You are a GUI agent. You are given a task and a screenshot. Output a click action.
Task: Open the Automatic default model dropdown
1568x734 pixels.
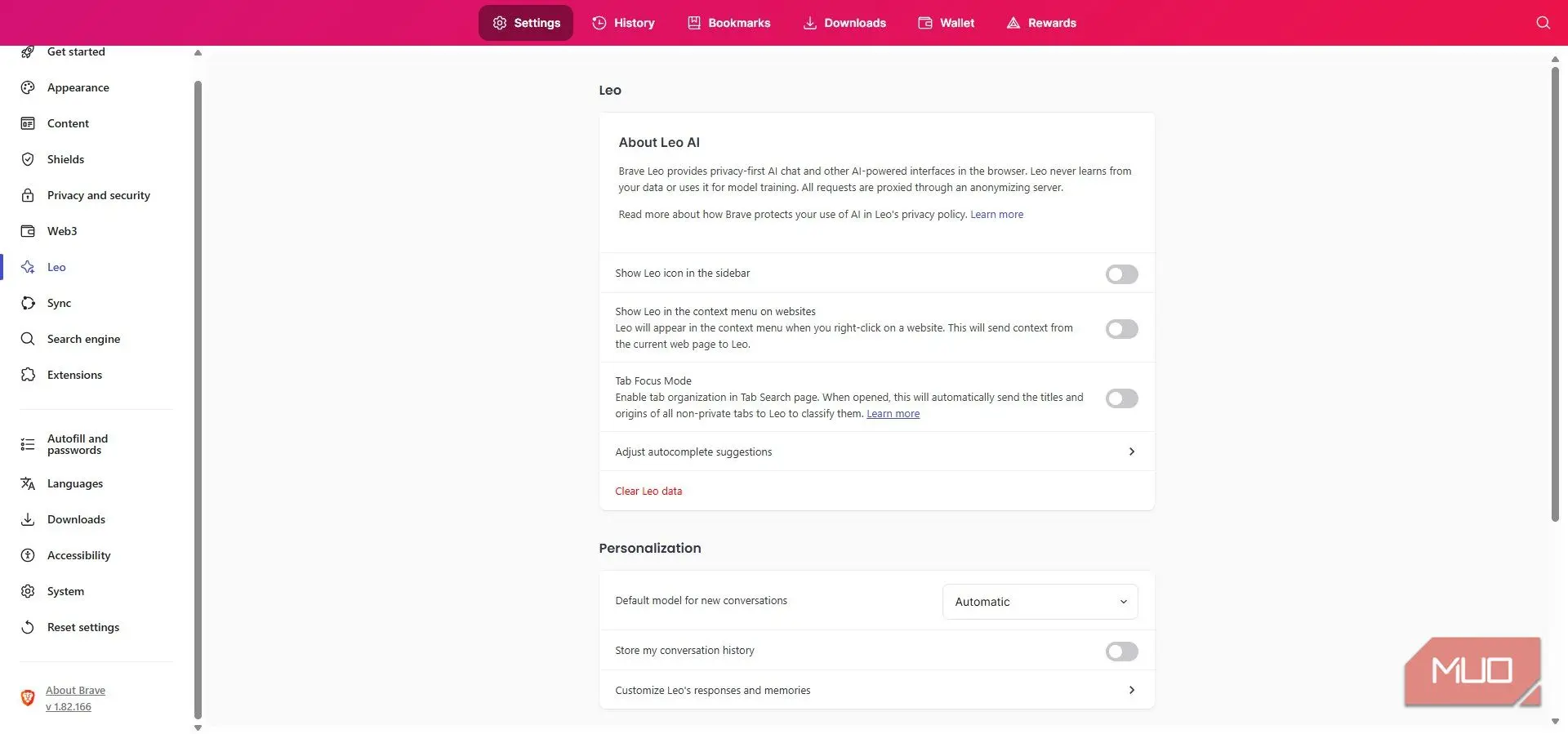pos(1040,602)
